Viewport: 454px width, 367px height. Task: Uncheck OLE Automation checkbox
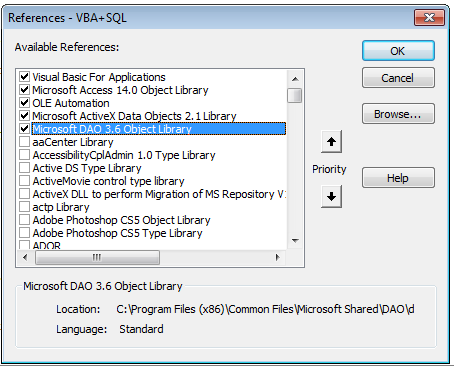pos(24,103)
